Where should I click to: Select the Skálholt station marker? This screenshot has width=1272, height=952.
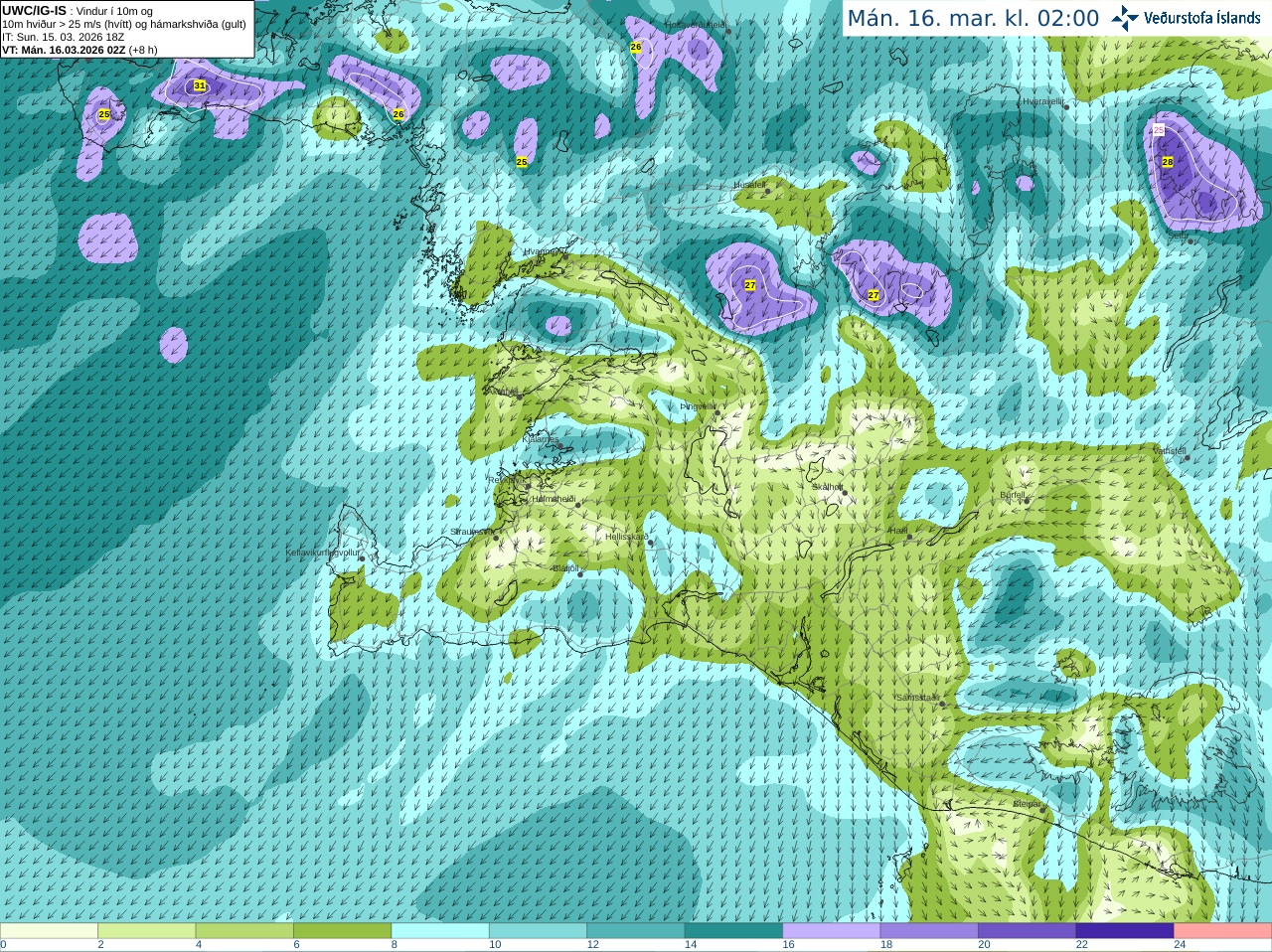tap(844, 493)
